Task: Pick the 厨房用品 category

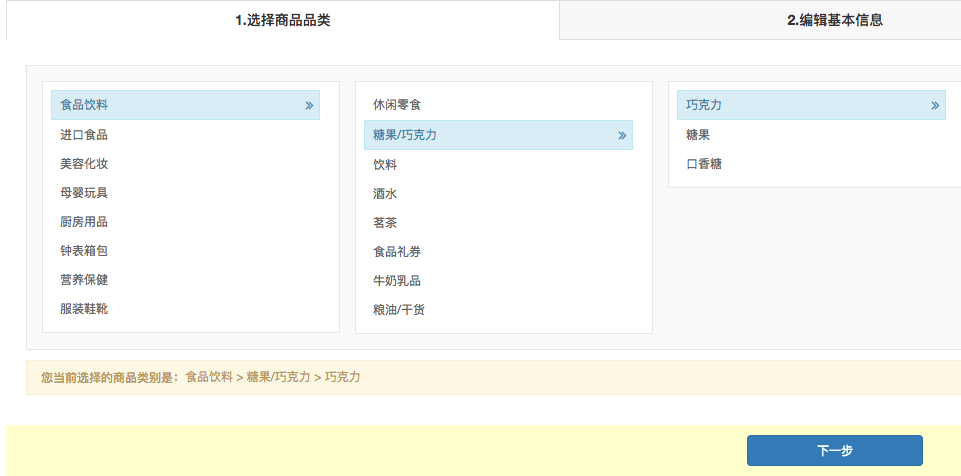Action: click(84, 222)
